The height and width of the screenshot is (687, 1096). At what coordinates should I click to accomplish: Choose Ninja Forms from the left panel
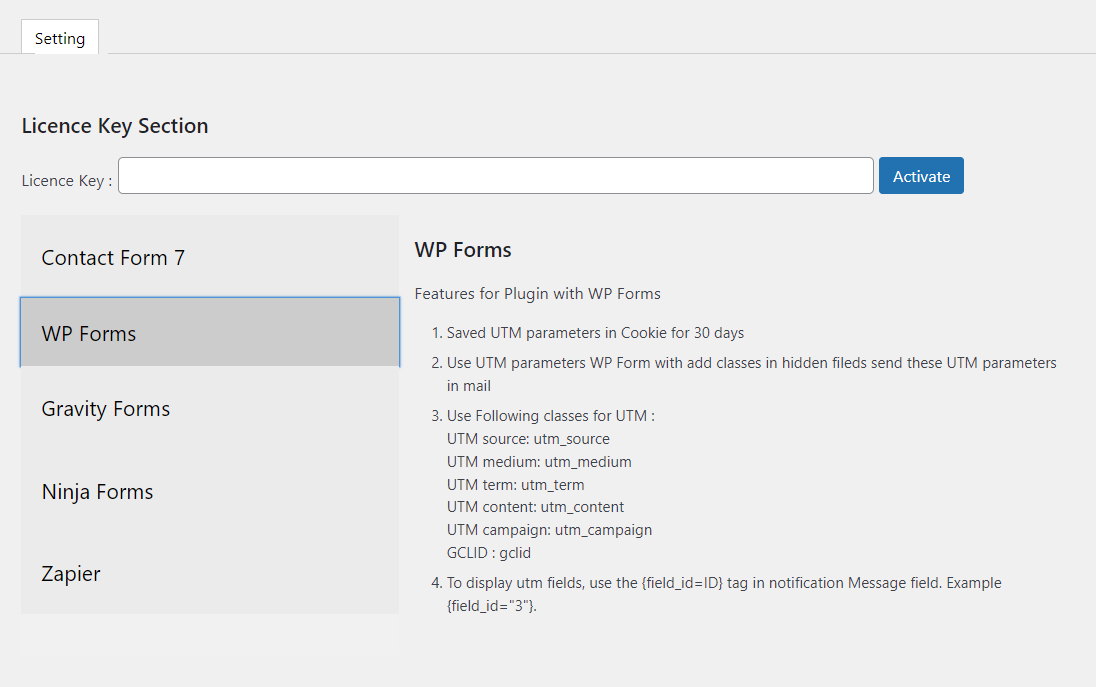point(97,491)
